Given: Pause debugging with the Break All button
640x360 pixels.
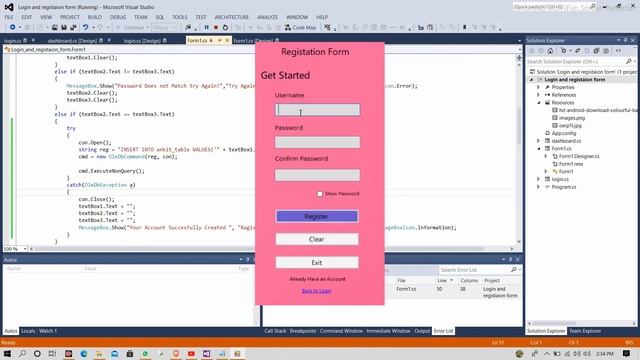Looking at the screenshot, I should pos(207,27).
